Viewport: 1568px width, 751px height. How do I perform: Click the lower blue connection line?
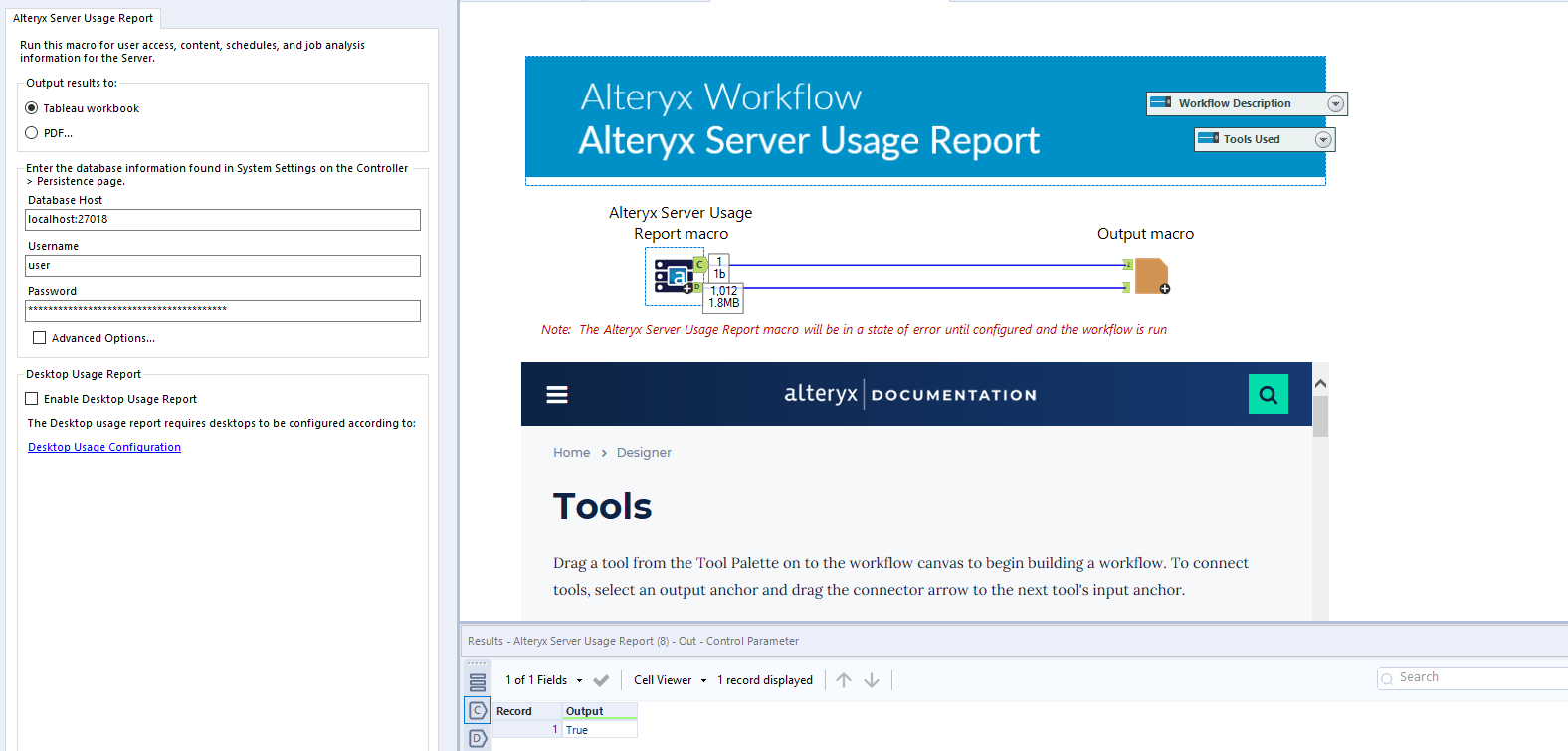click(x=933, y=288)
